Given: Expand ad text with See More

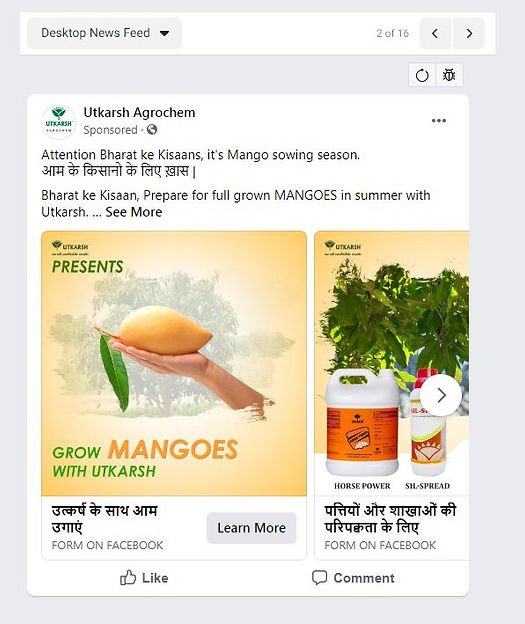Looking at the screenshot, I should point(134,212).
